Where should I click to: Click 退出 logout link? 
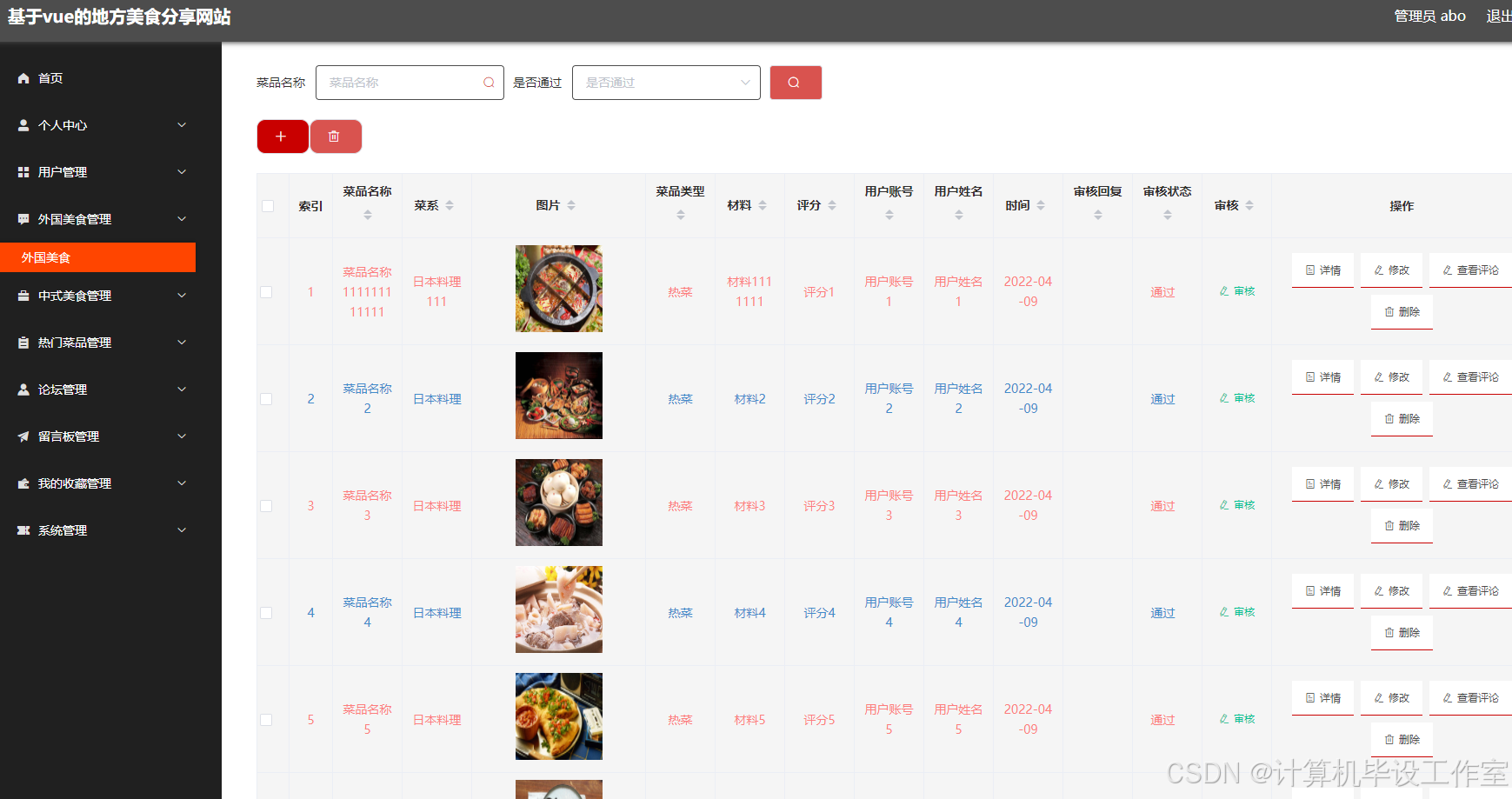[x=1498, y=17]
